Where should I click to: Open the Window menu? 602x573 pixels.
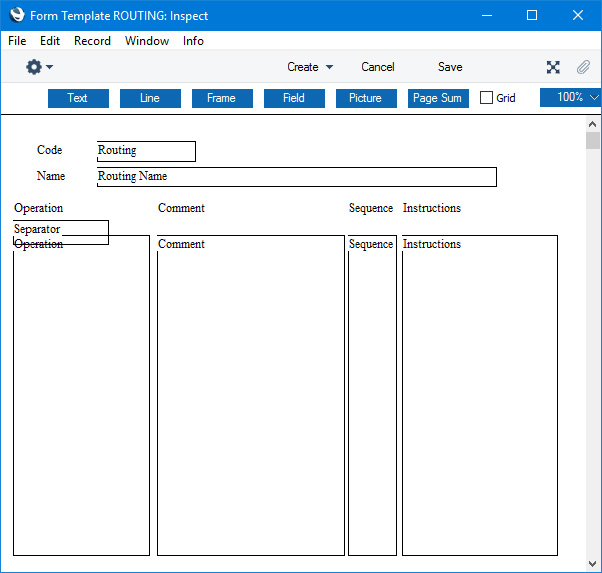coord(146,41)
